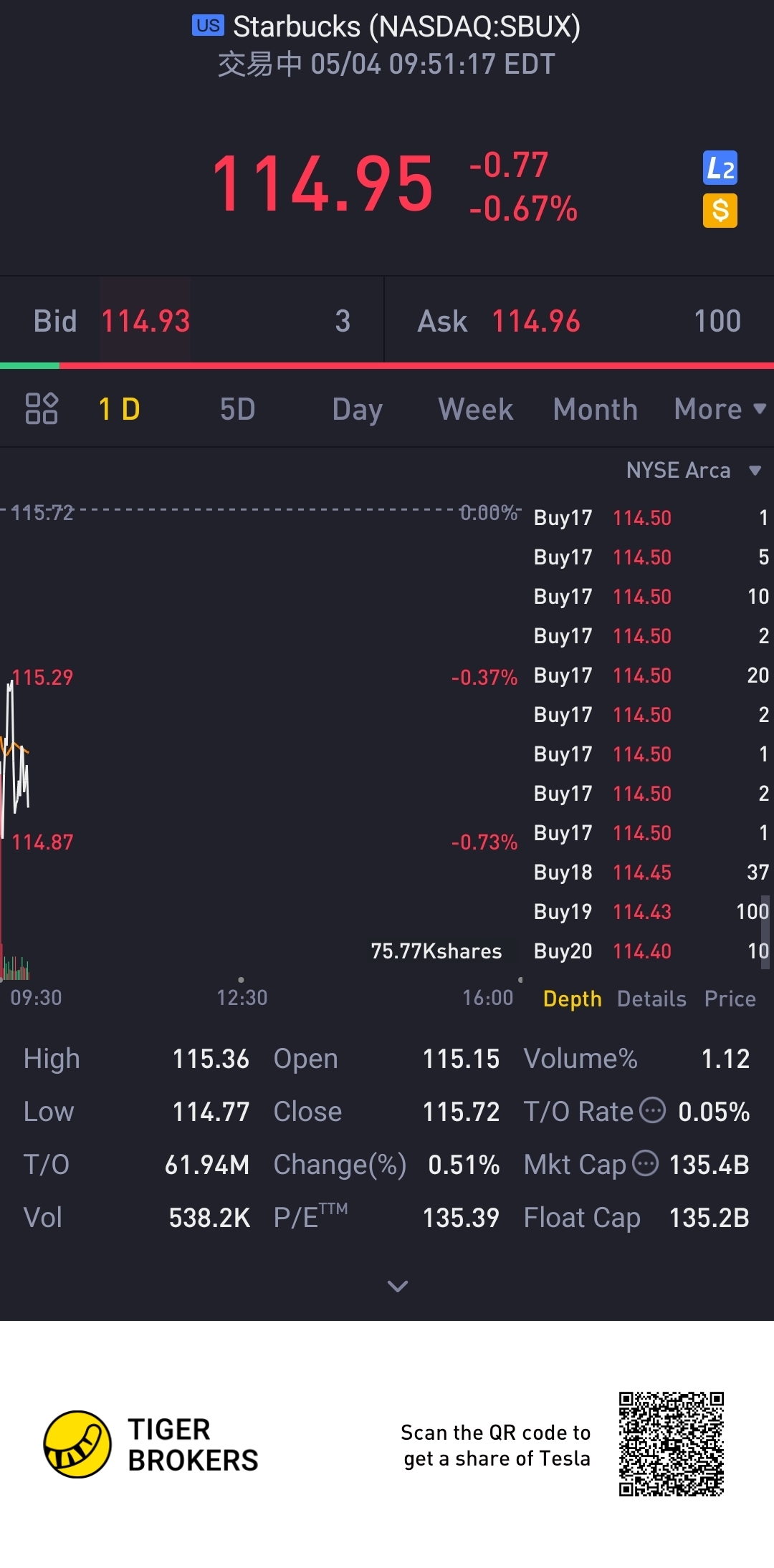The image size is (774, 1568).
Task: Select the Week chart tab
Action: click(x=475, y=409)
